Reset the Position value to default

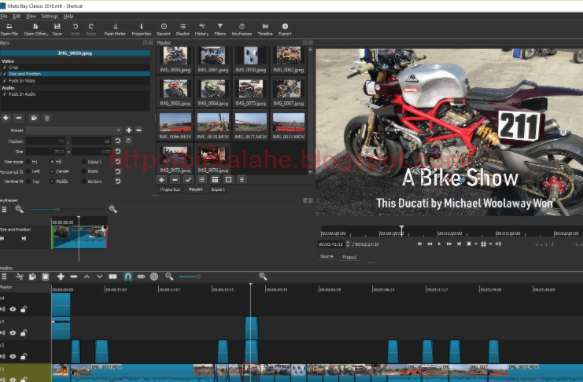click(x=117, y=141)
